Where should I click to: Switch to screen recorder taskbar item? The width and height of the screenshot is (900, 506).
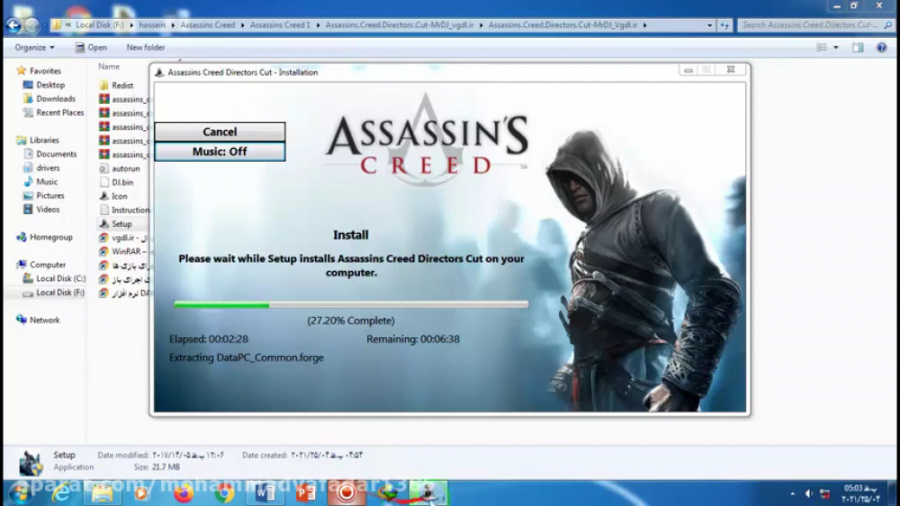347,493
